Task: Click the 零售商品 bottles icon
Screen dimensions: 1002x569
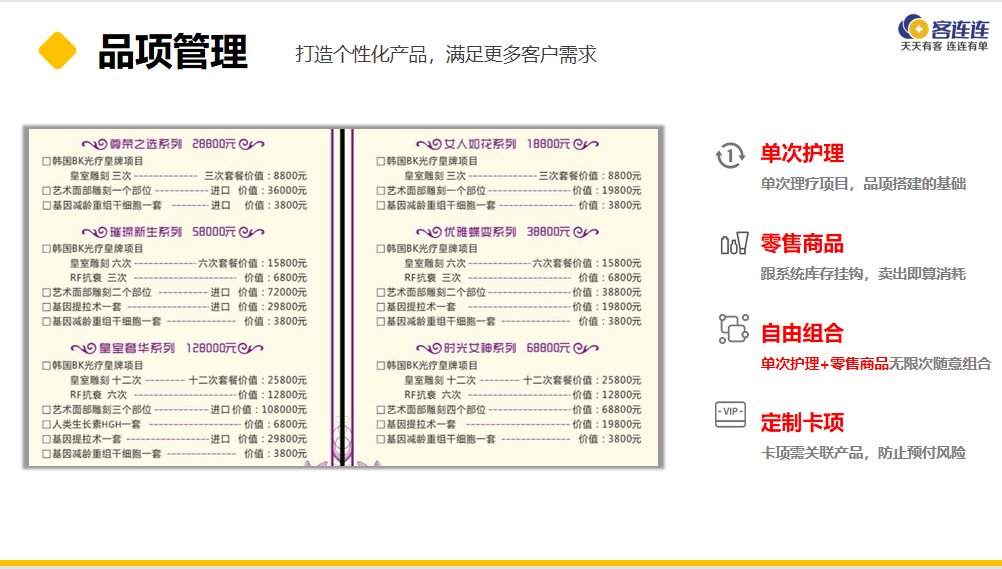Action: 734,243
